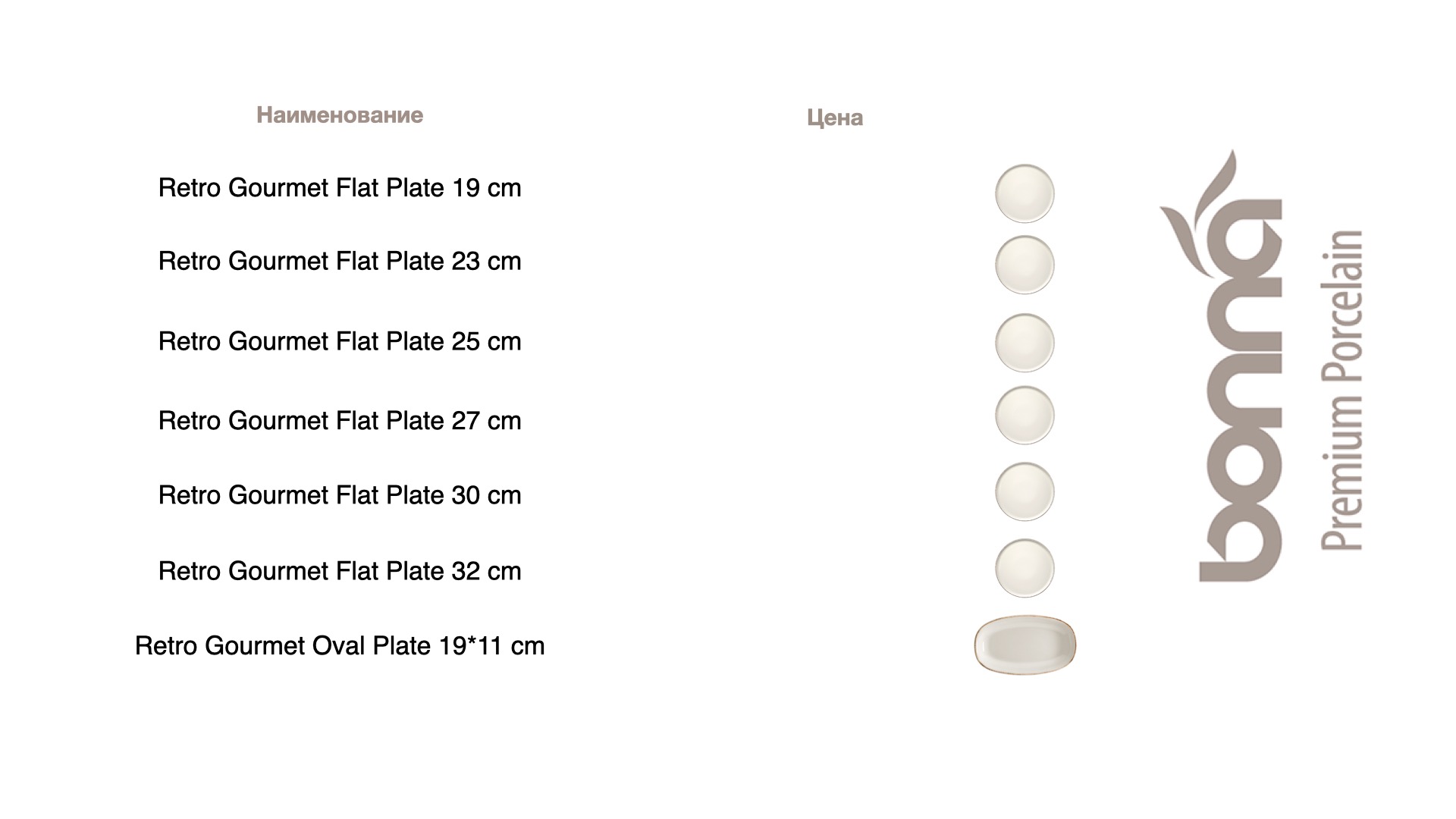Select the oval plate product image
This screenshot has width=1456, height=819.
pyautogui.click(x=1025, y=645)
